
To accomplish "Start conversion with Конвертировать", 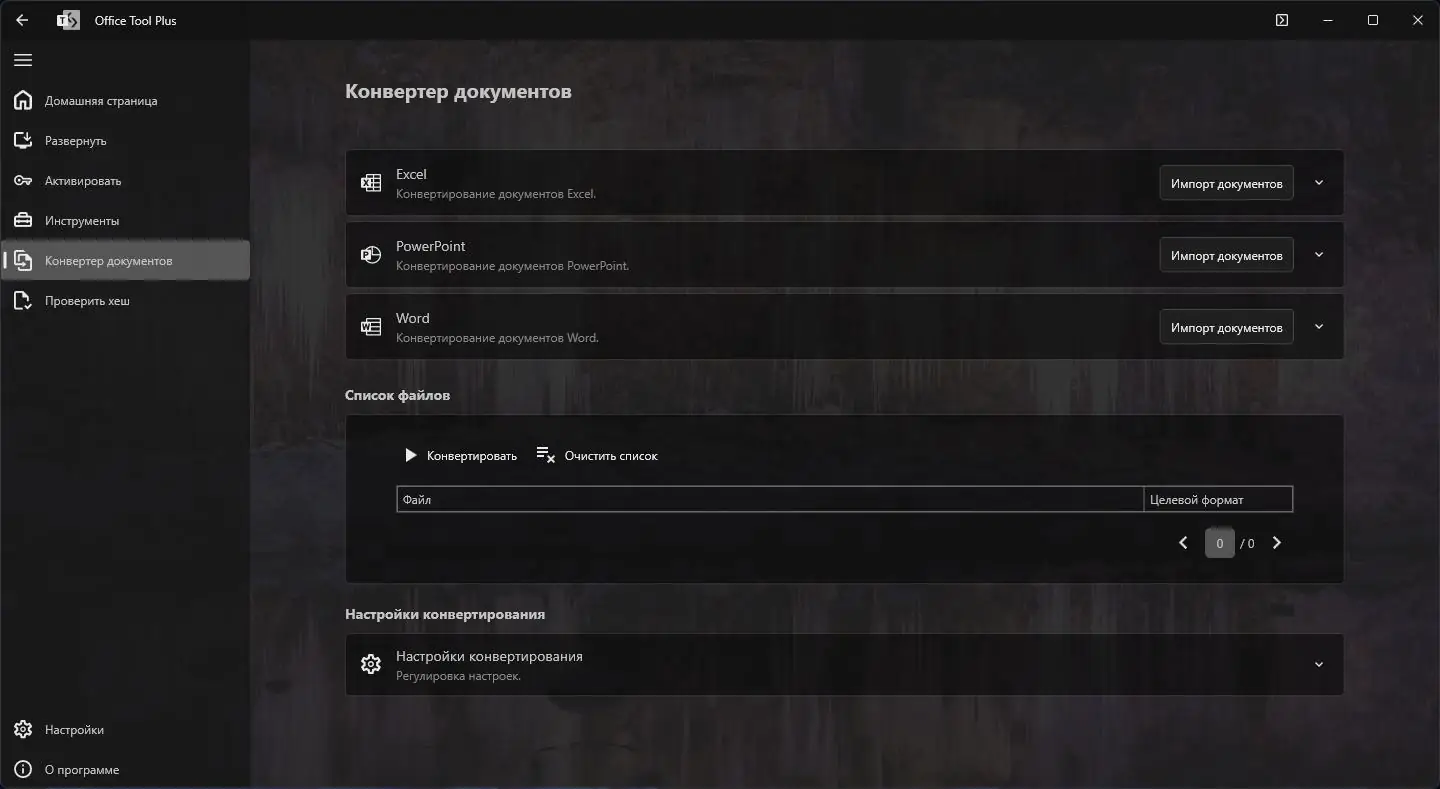I will [460, 455].
